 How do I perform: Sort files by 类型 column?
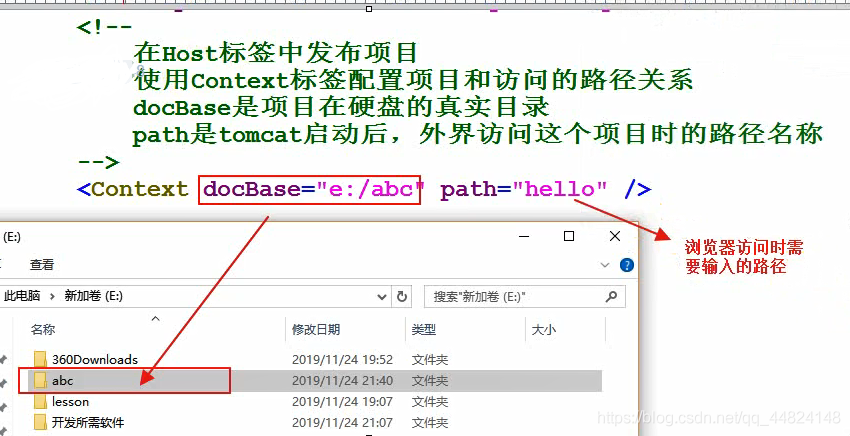423,330
